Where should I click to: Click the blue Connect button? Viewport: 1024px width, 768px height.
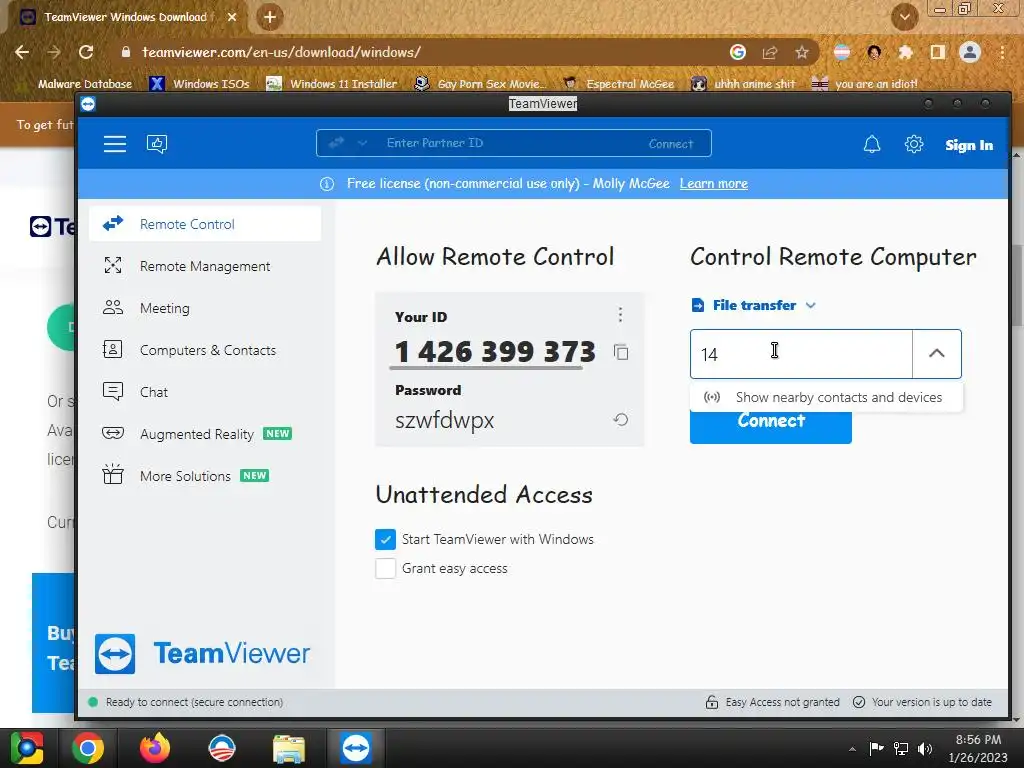771,427
